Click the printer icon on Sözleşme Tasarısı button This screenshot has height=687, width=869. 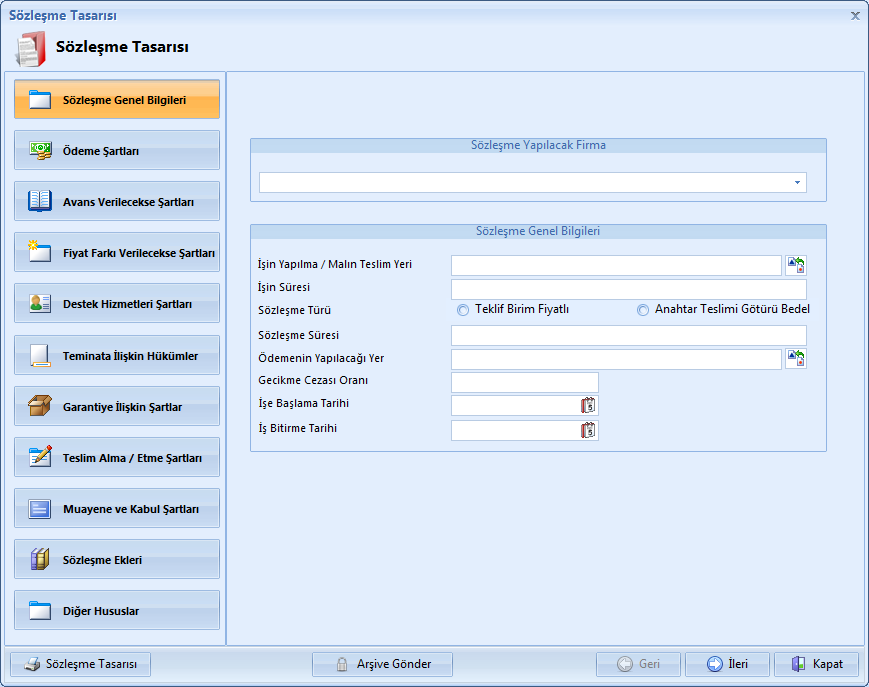pyautogui.click(x=32, y=664)
